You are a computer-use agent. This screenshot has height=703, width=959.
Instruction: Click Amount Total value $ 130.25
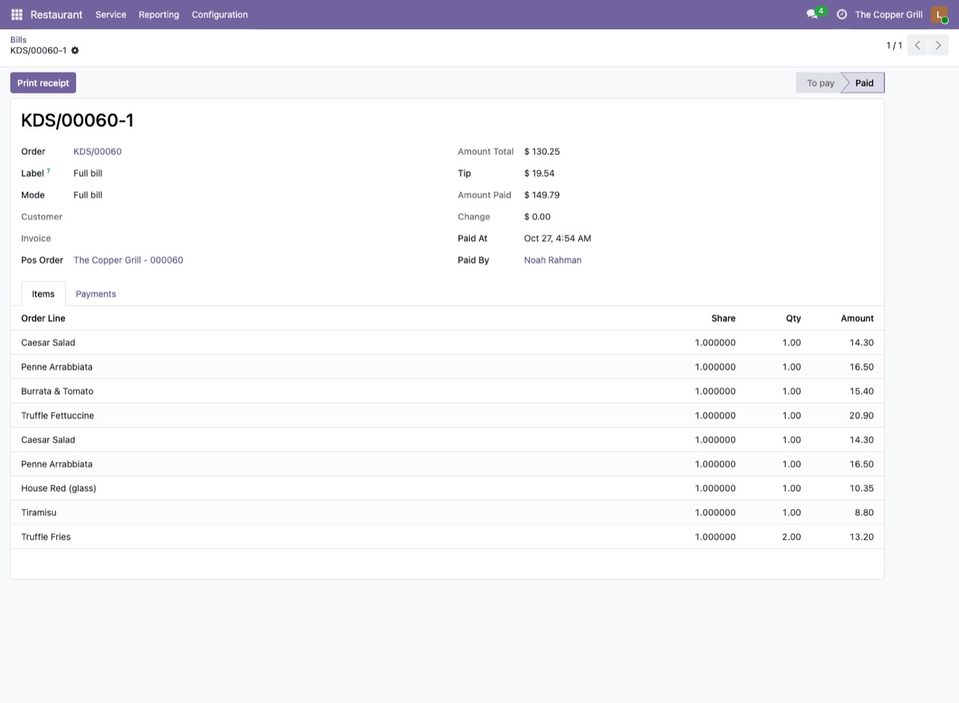point(542,151)
